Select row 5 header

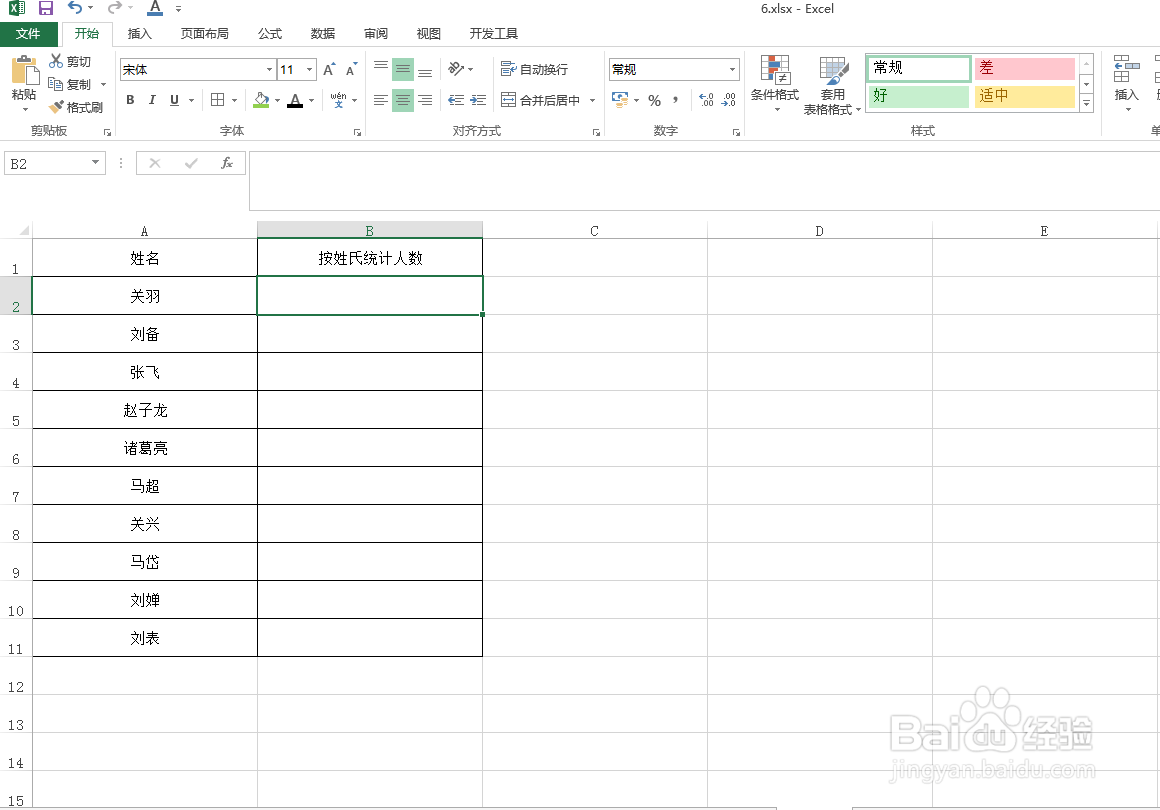coord(16,410)
